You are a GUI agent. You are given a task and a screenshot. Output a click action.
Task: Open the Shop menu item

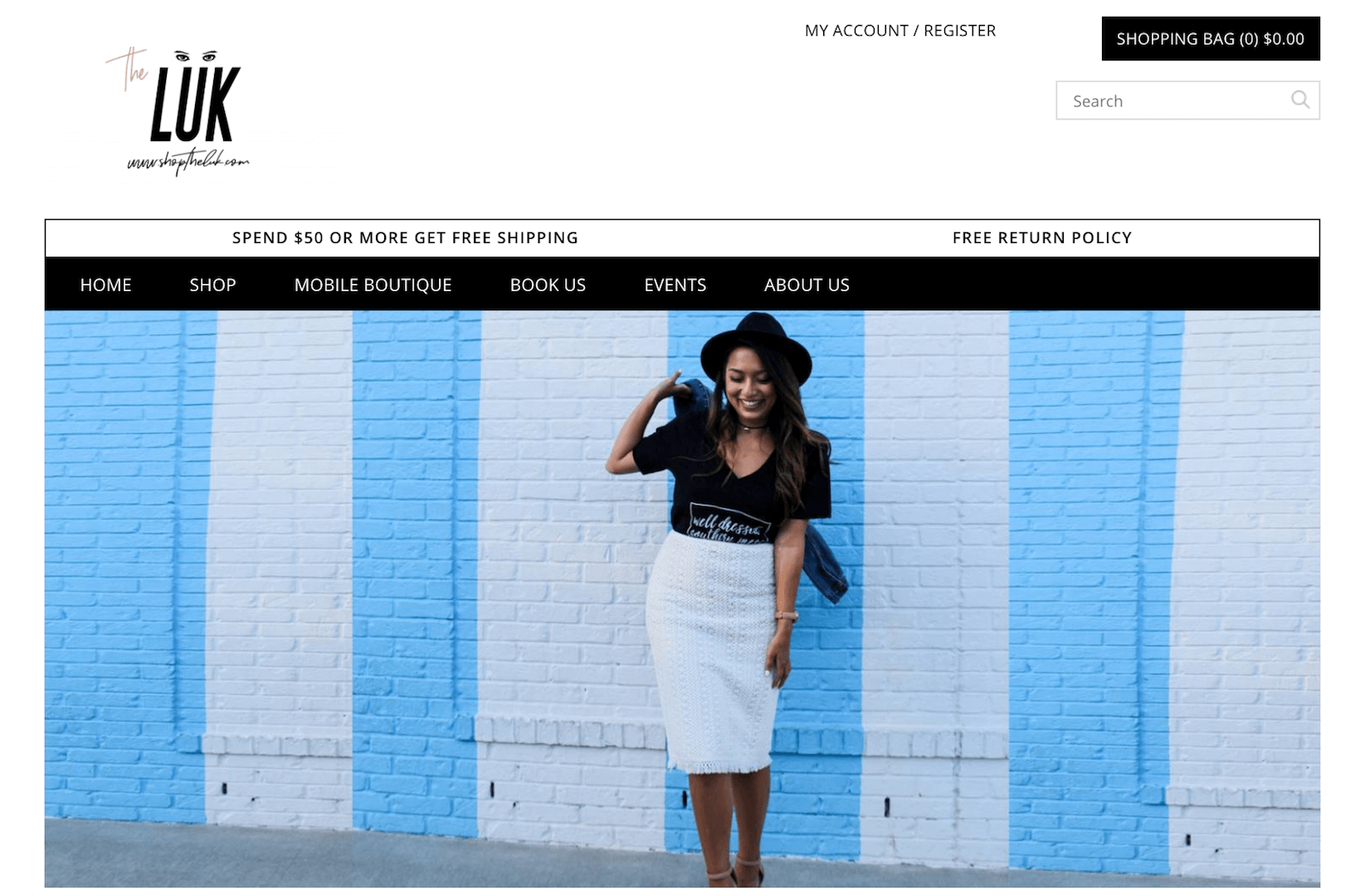pos(212,285)
